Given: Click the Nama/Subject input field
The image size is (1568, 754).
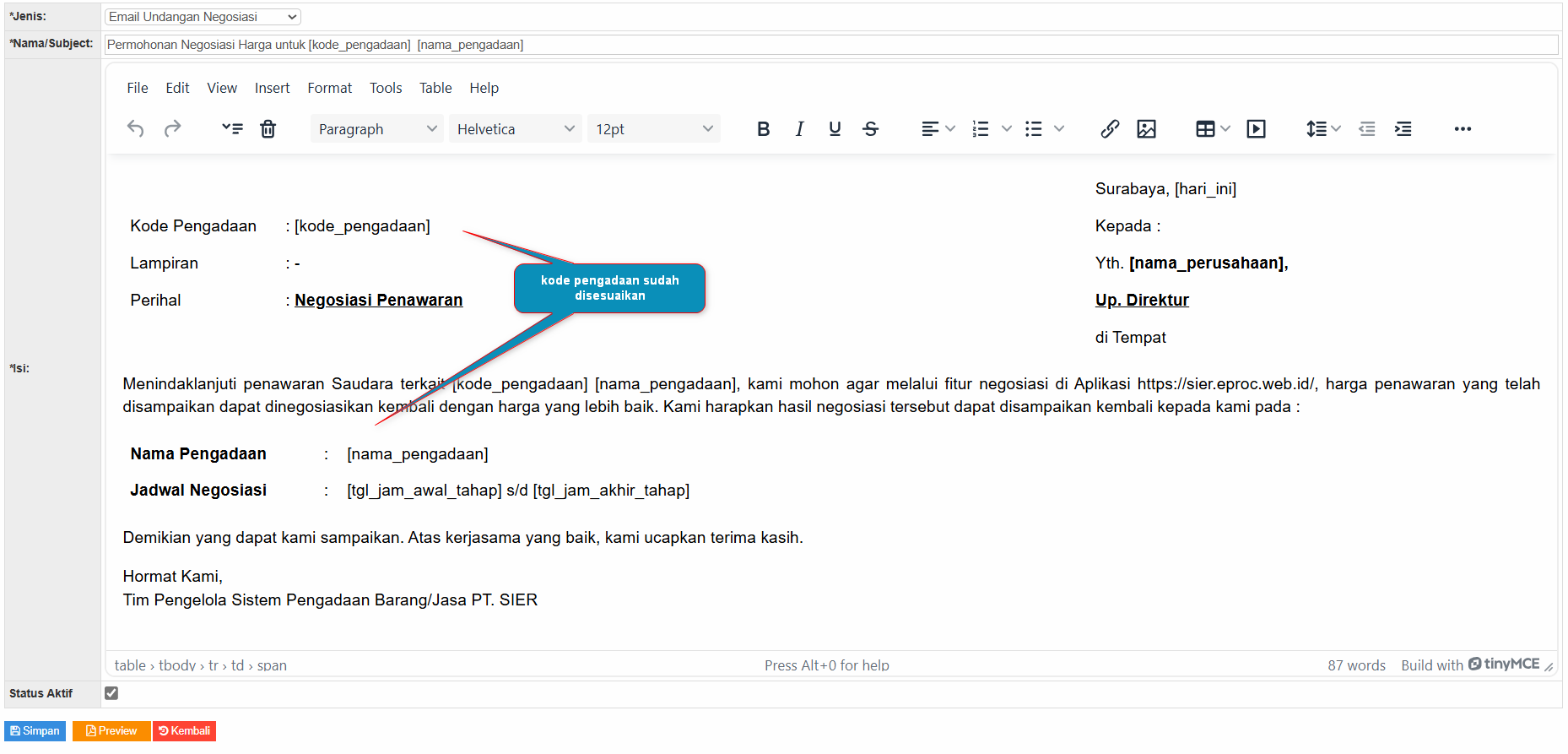Looking at the screenshot, I should click(830, 45).
